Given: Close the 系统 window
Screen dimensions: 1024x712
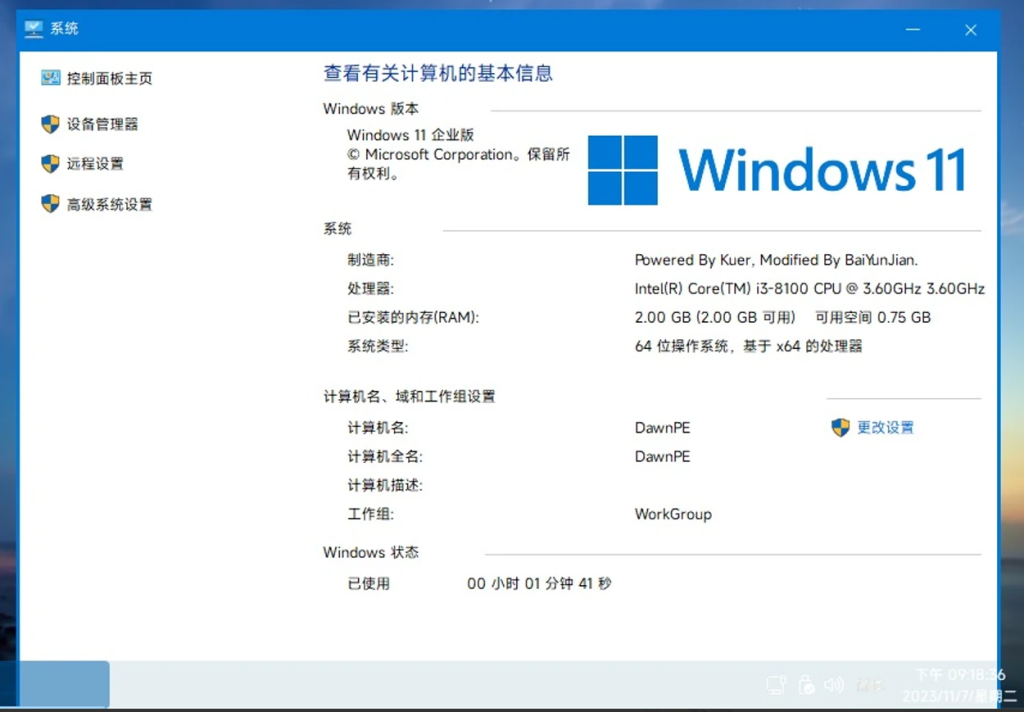Looking at the screenshot, I should pos(971,29).
